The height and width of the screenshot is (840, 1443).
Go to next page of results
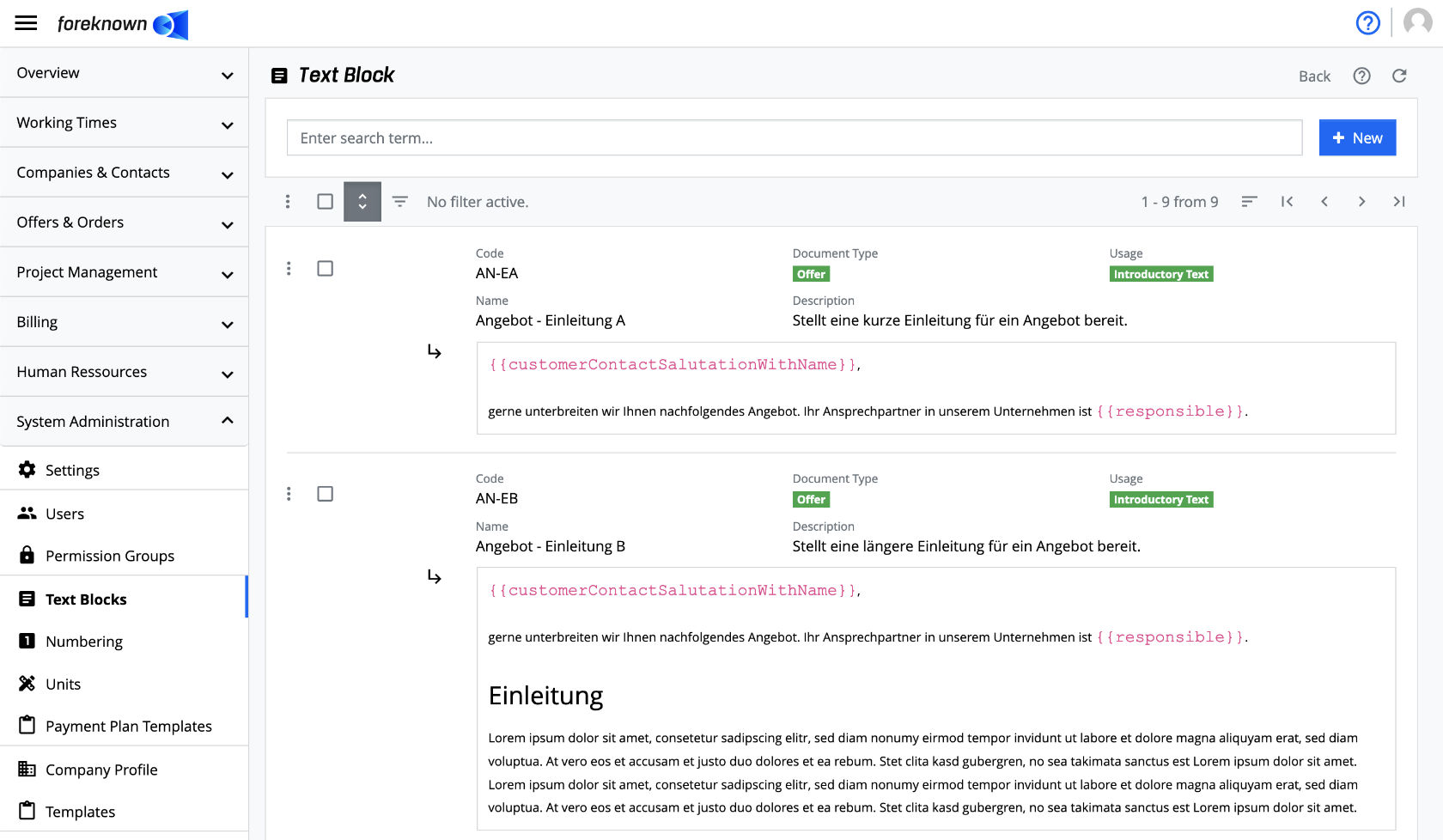click(1361, 202)
